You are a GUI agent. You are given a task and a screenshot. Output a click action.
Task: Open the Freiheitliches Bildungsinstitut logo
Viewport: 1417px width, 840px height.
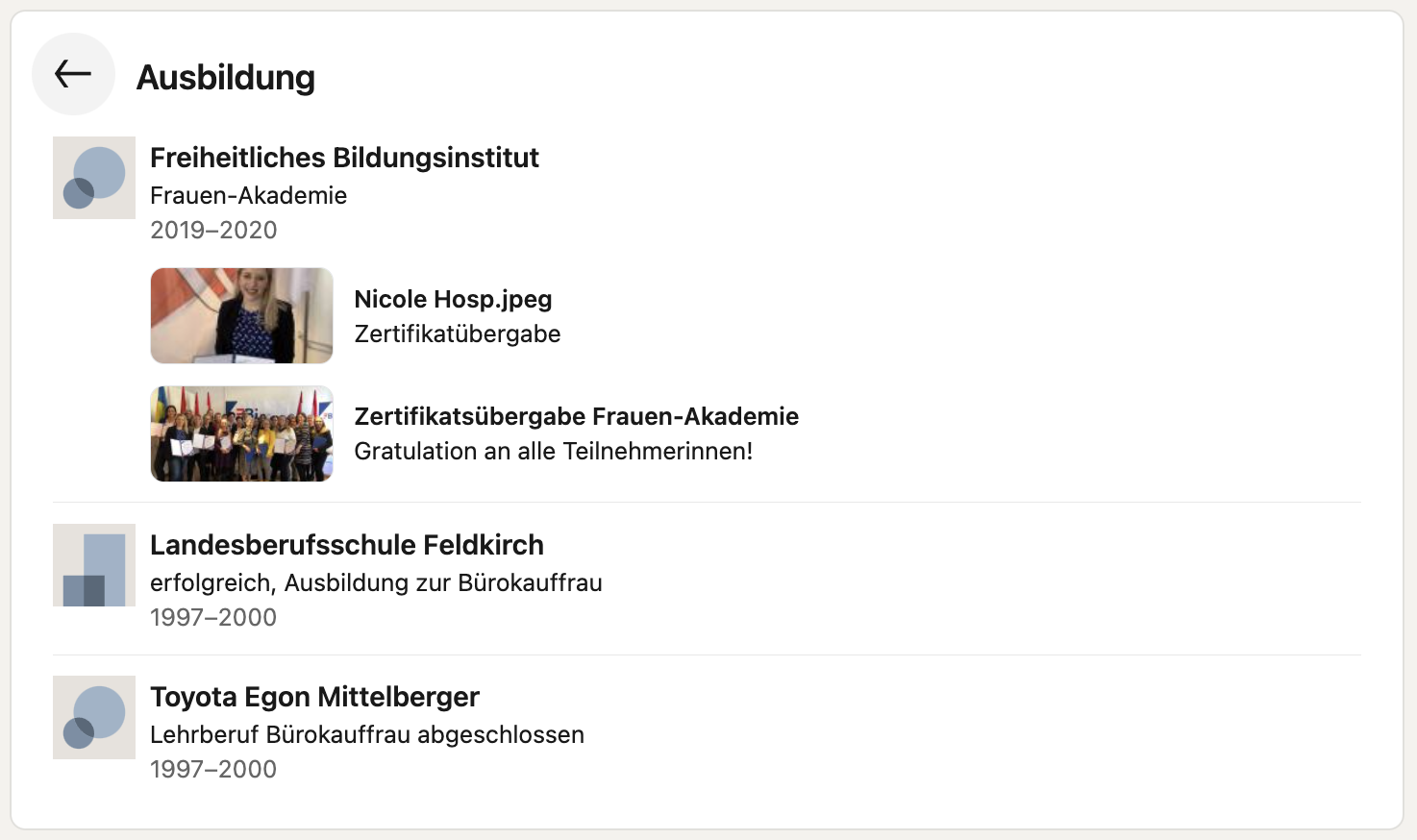[94, 178]
